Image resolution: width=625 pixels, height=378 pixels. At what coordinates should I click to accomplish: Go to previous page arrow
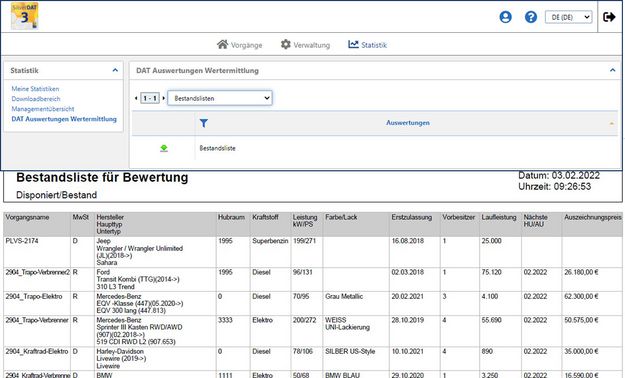(x=136, y=98)
